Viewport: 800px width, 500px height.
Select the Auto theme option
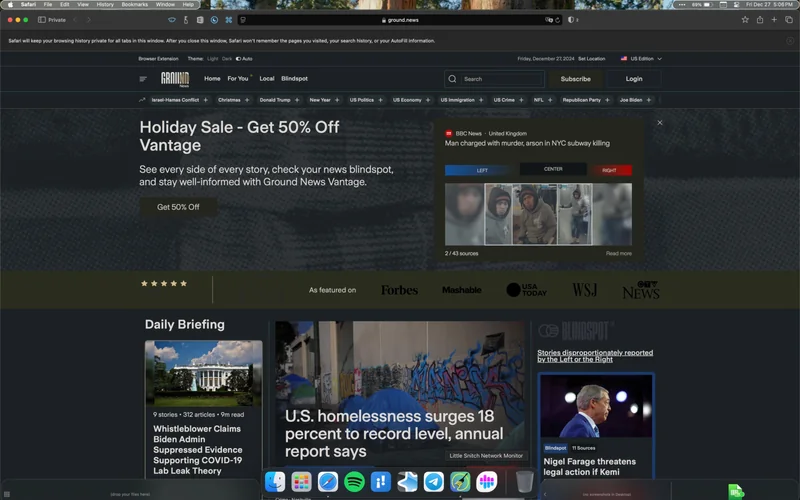coord(244,59)
